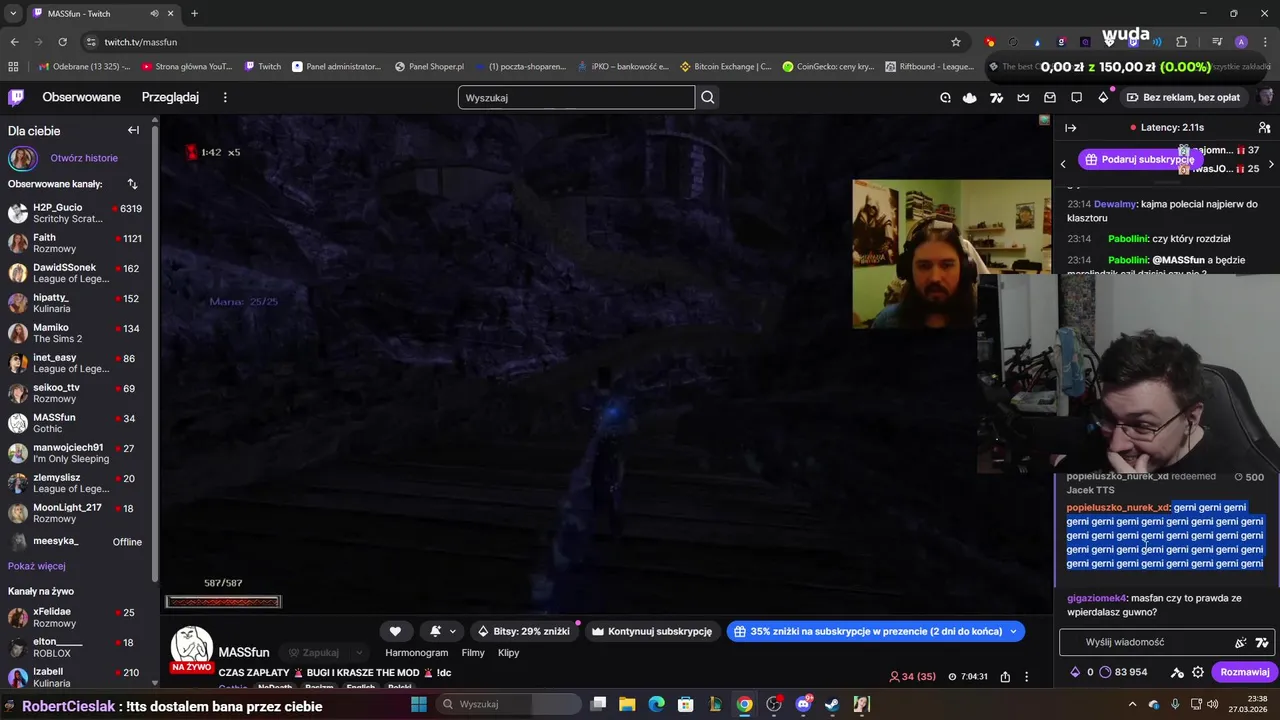Open the user avatar menu
The height and width of the screenshot is (720, 1280).
[x=1265, y=97]
